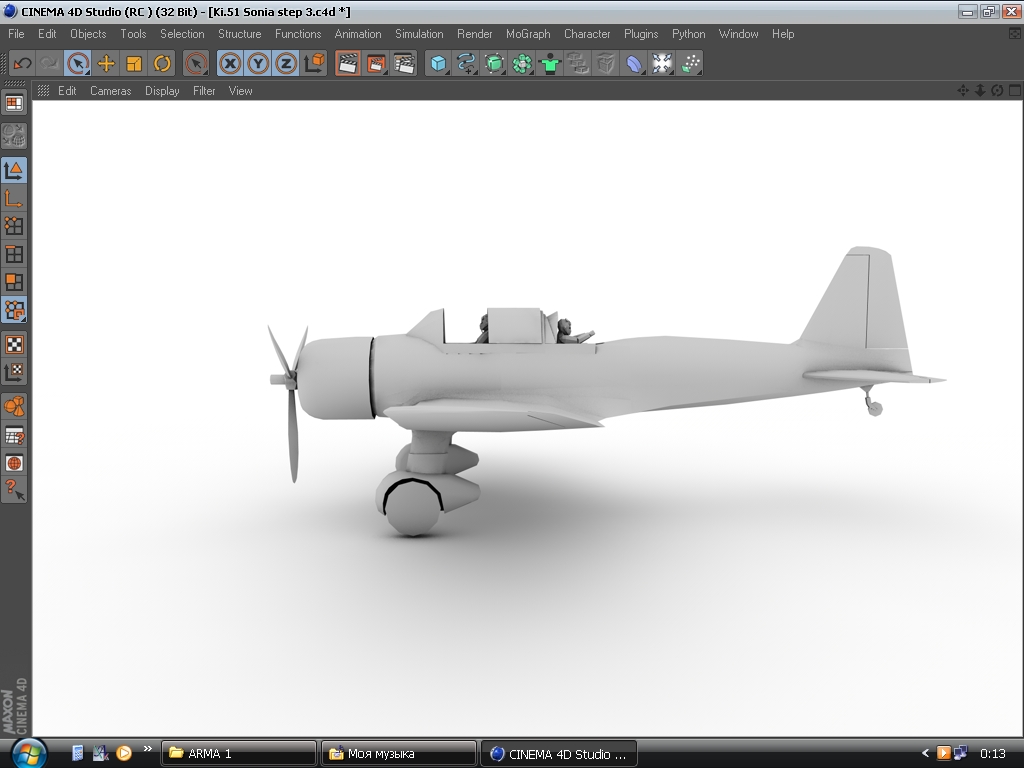The height and width of the screenshot is (768, 1024).
Task: Open the Cameras viewport dropdown
Action: tap(110, 91)
